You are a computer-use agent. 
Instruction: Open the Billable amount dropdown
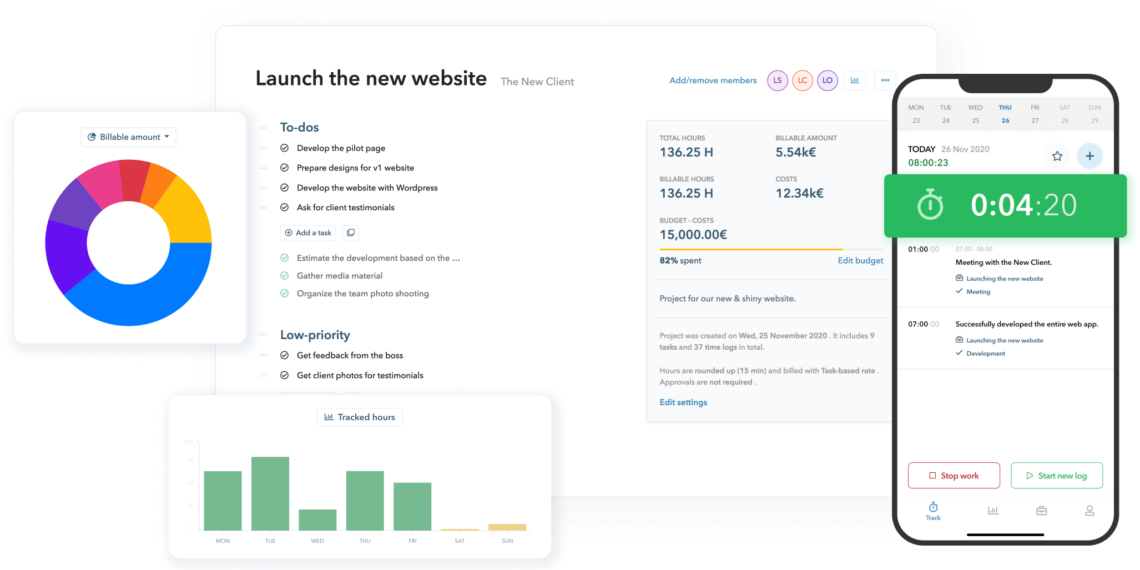pyautogui.click(x=128, y=137)
